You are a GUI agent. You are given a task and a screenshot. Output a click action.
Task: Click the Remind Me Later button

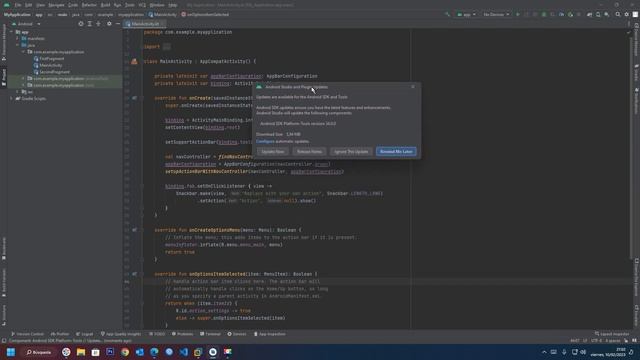[396, 151]
